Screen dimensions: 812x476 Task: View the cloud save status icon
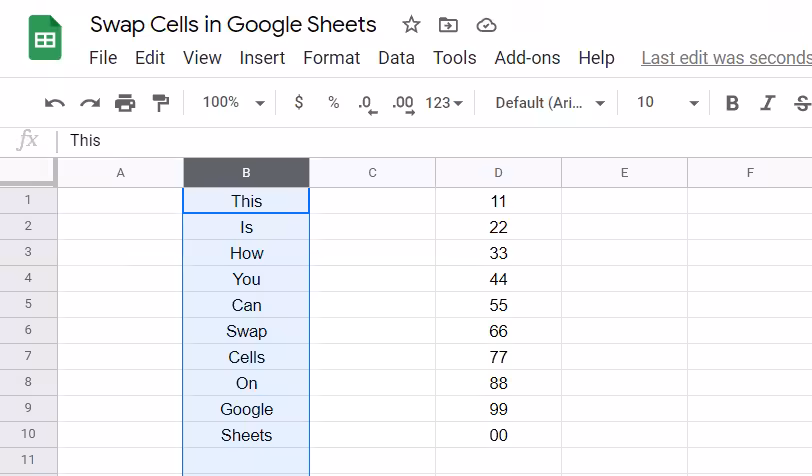point(486,25)
